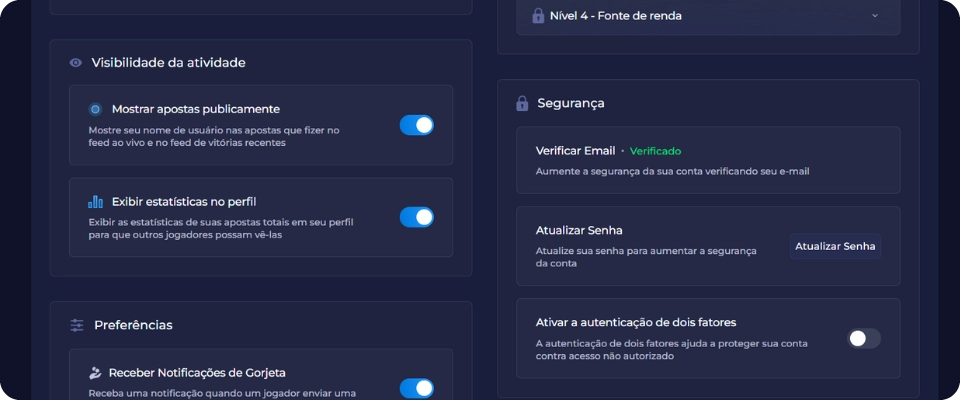Click the tip hand icon for Notificações de Gorjeta
This screenshot has width=960, height=400.
(95, 373)
